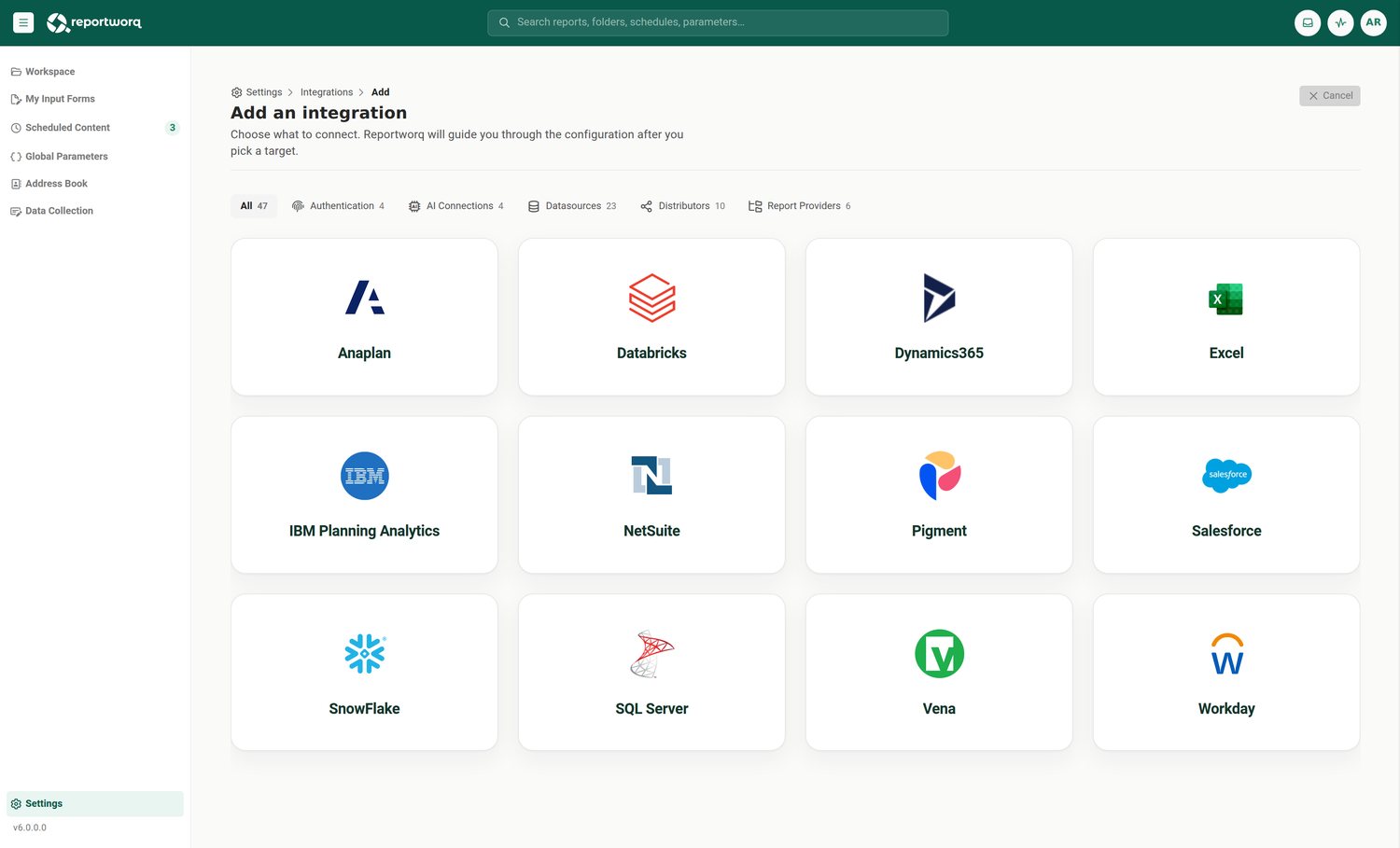Click the Vena logo icon
The width and height of the screenshot is (1400, 848).
tap(939, 654)
